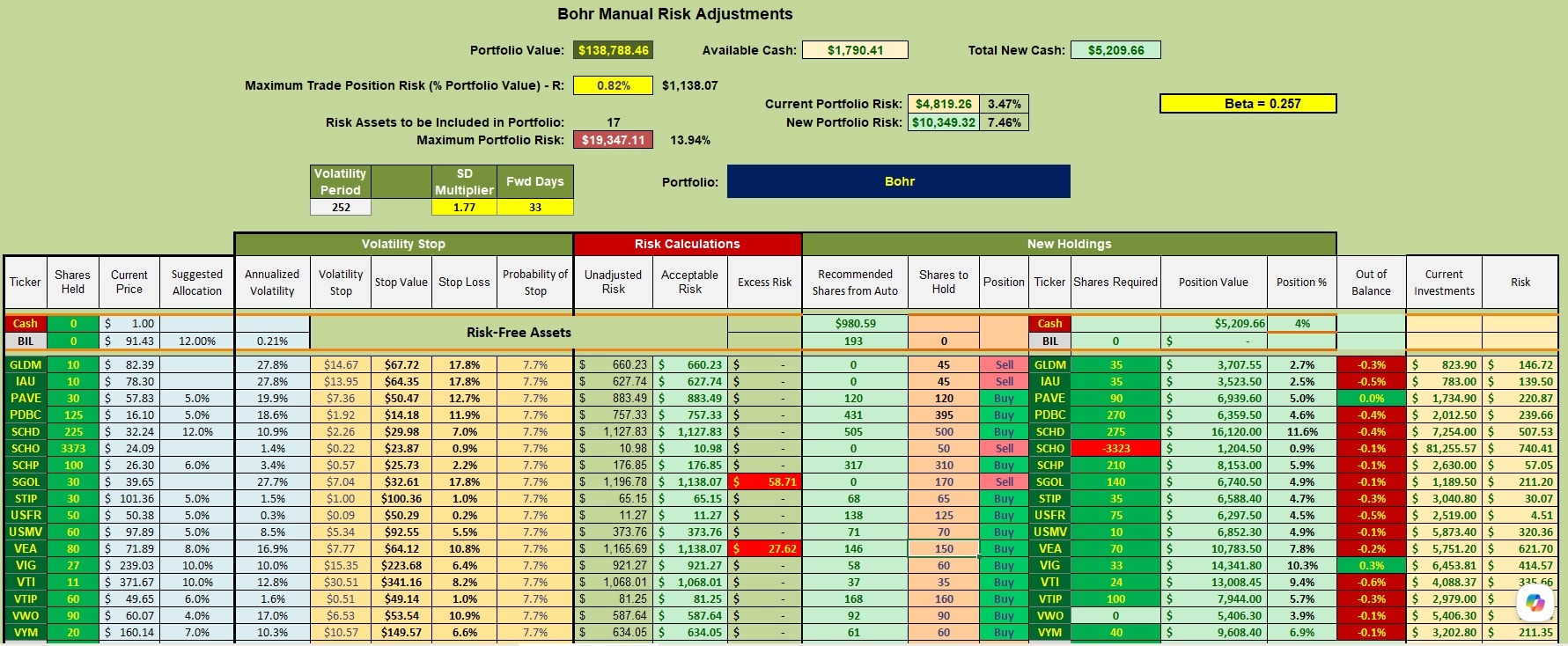Select the Volatility Period value 252
Viewport: 1568px width, 646px height.
tap(341, 208)
